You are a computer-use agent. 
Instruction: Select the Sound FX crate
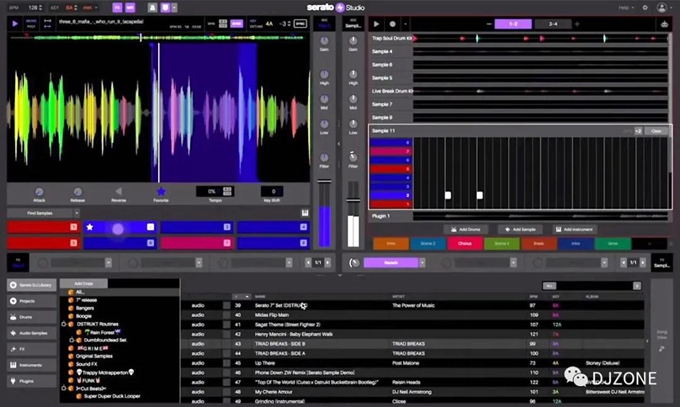click(86, 364)
